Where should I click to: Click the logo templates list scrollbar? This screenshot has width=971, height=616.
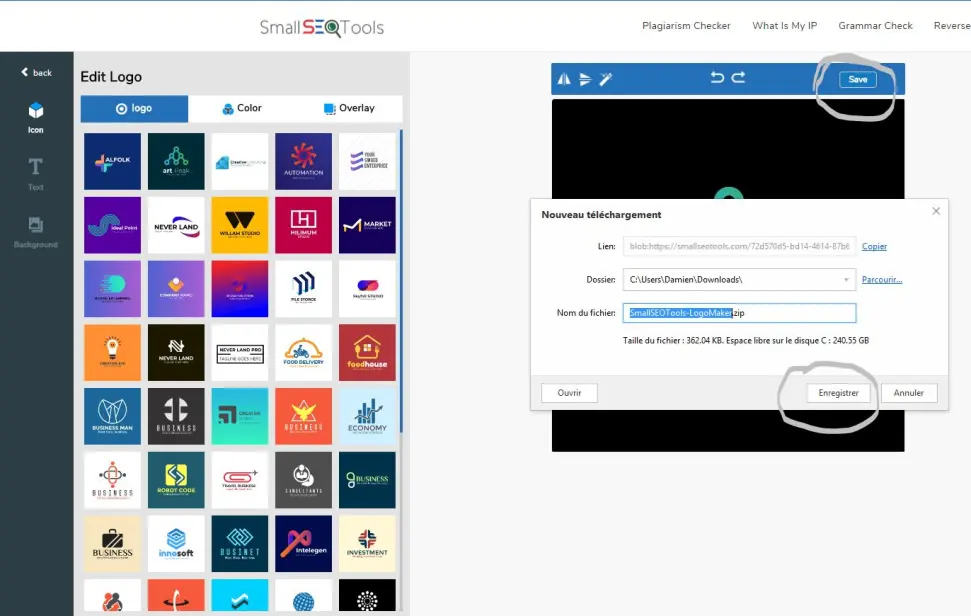pos(401,281)
